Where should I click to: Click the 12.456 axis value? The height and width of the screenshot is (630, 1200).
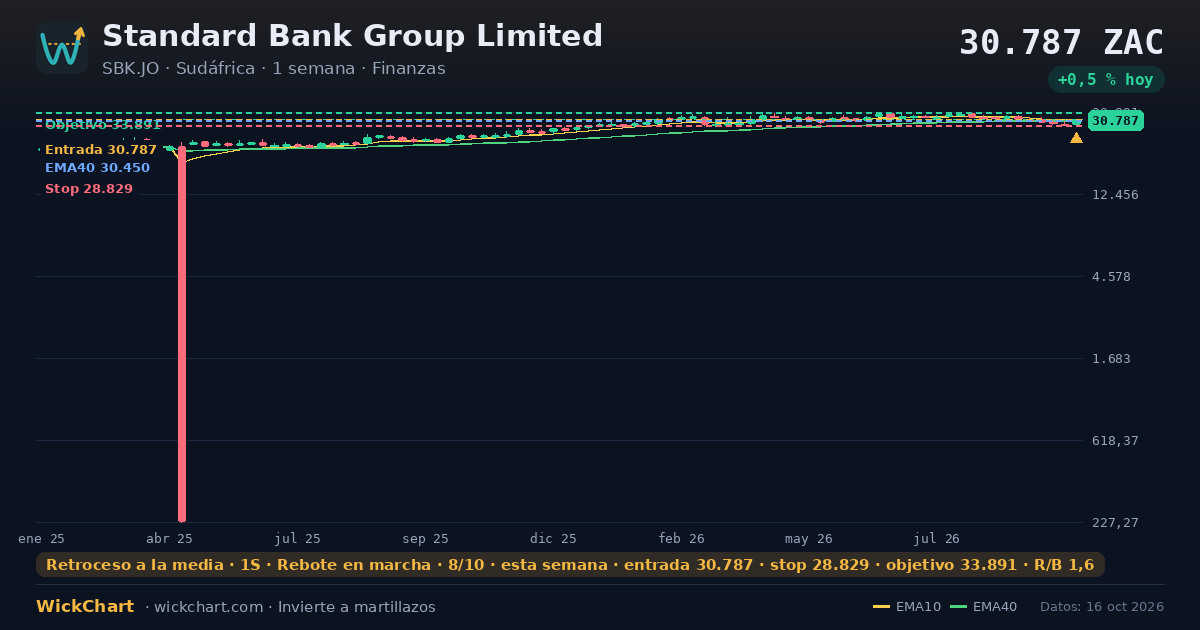pyautogui.click(x=1114, y=195)
